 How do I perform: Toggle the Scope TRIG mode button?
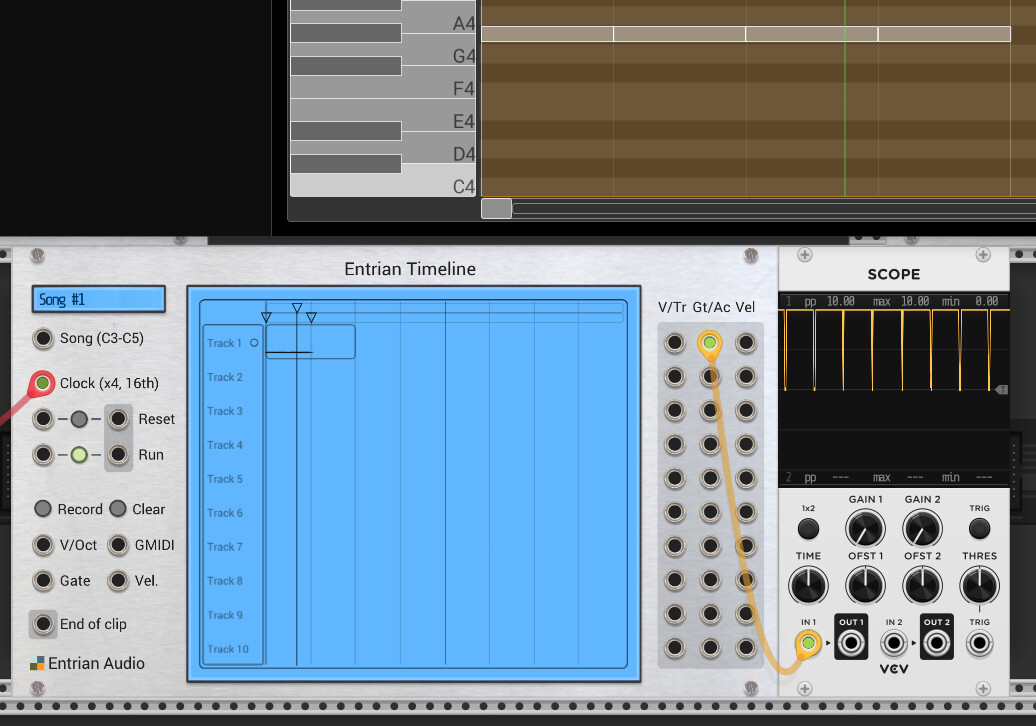pos(979,528)
